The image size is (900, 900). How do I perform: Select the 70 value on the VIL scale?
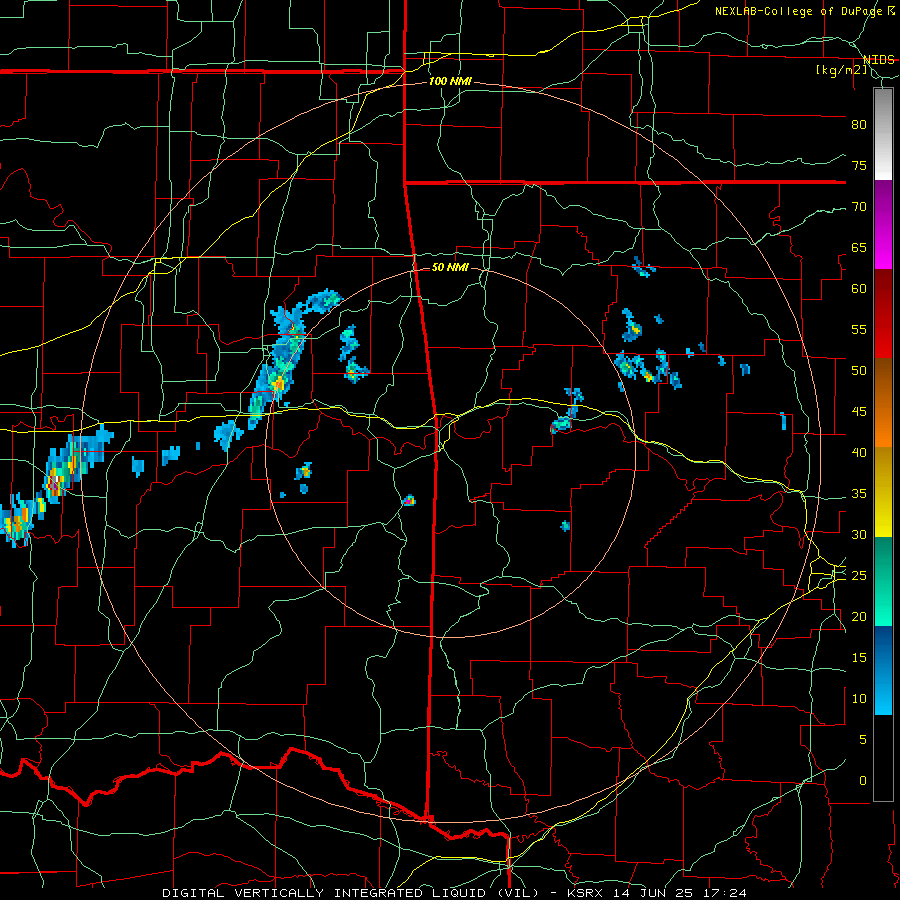point(859,207)
